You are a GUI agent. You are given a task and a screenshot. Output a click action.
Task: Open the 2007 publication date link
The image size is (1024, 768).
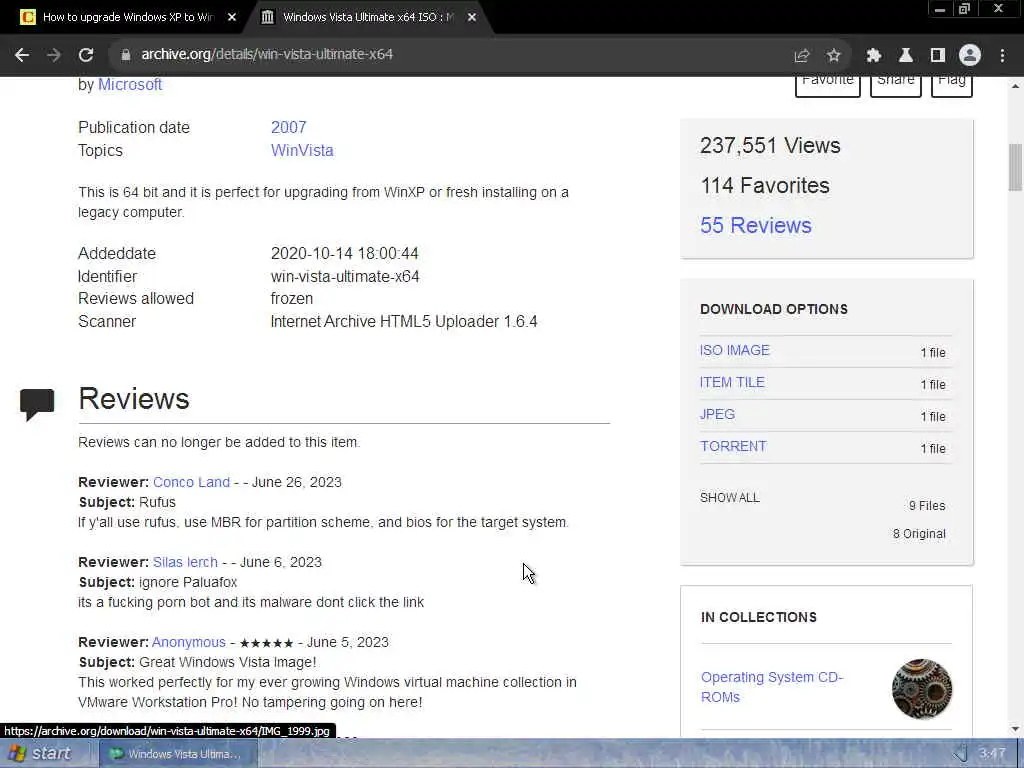(x=289, y=127)
